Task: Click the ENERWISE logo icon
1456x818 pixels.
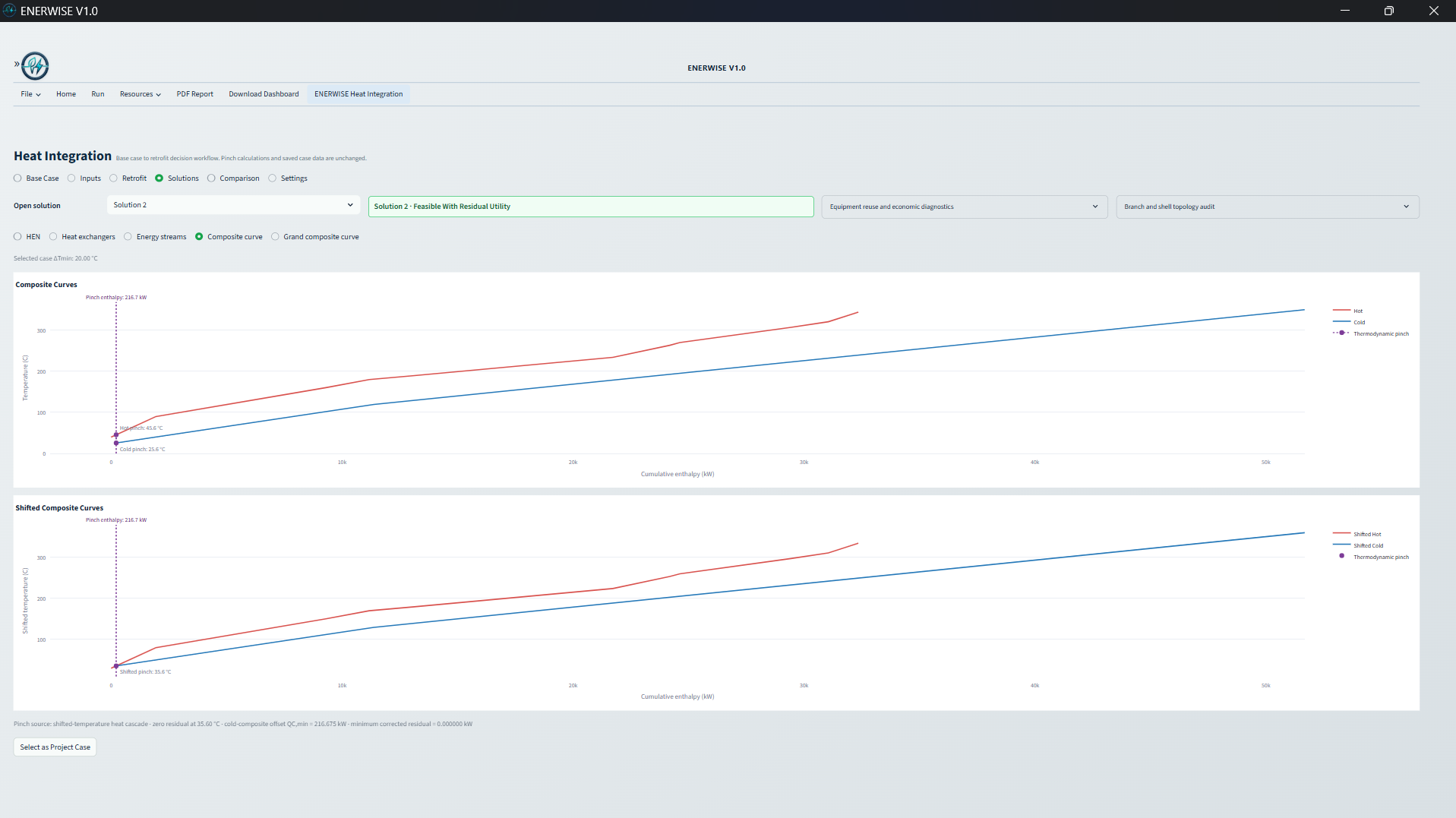Action: (x=35, y=66)
